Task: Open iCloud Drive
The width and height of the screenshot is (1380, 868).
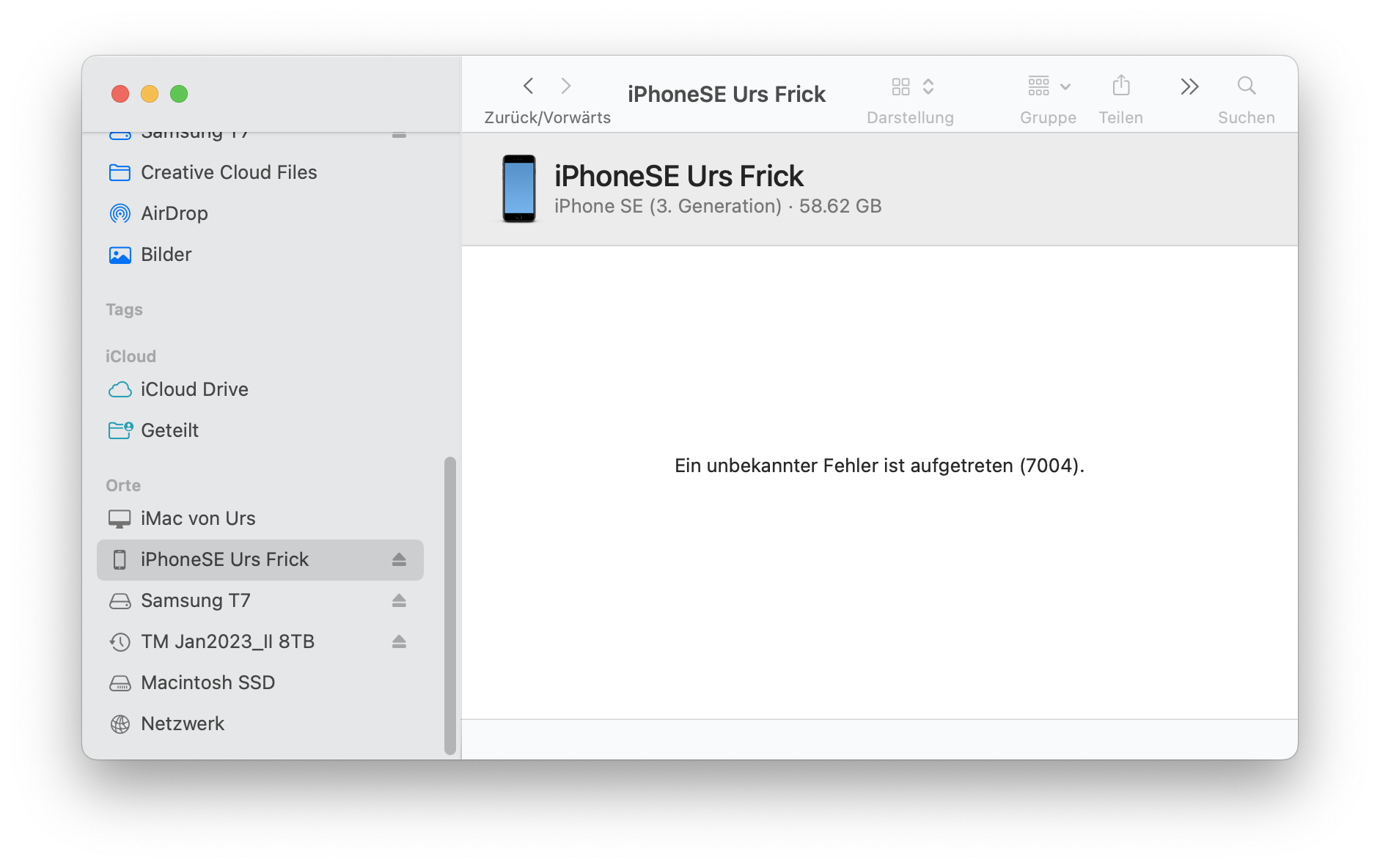Action: tap(260, 389)
